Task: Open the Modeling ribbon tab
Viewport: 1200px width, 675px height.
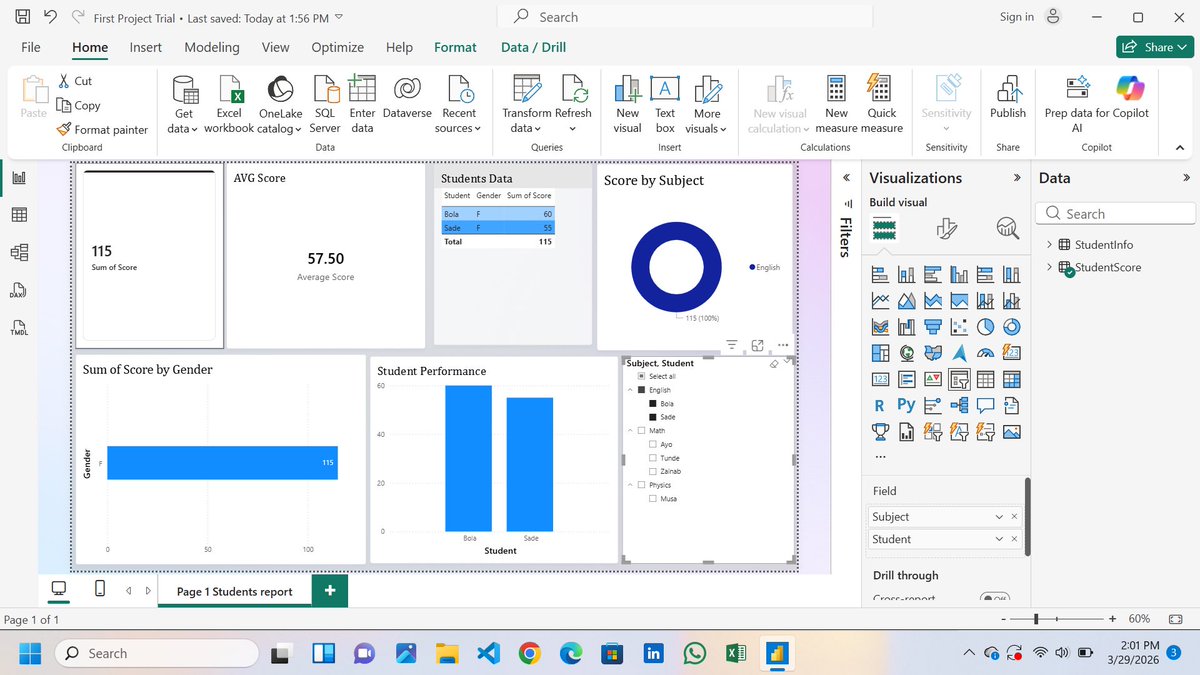Action: 212,47
